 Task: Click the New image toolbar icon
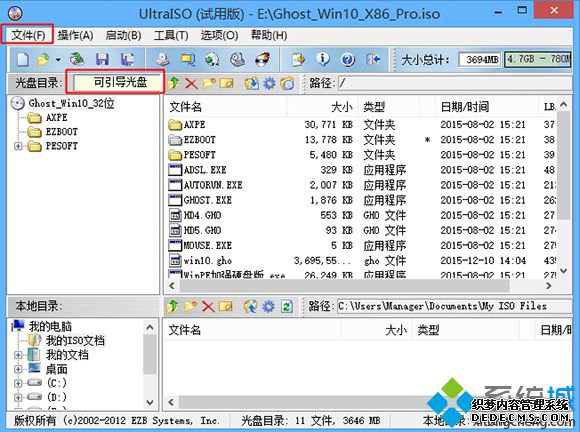(x=23, y=59)
